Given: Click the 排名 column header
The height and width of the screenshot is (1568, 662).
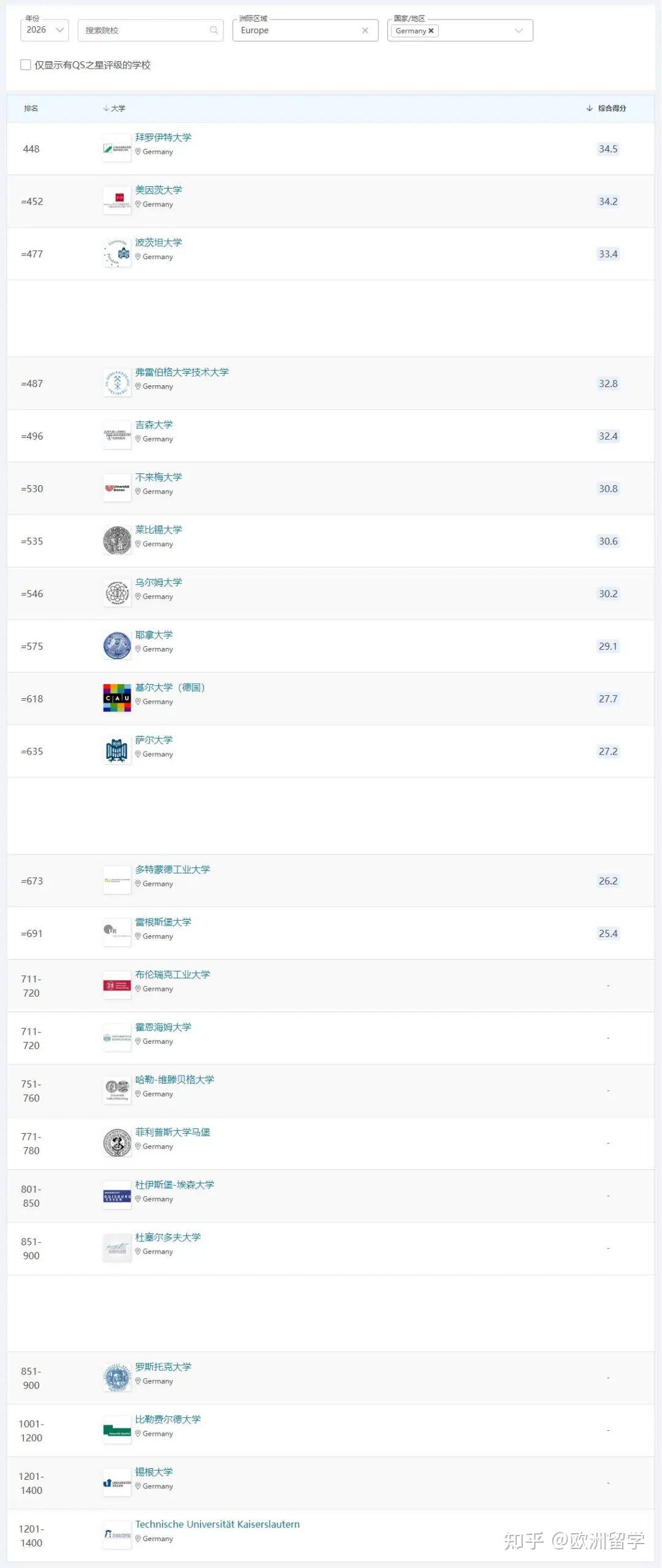Looking at the screenshot, I should coord(31,108).
